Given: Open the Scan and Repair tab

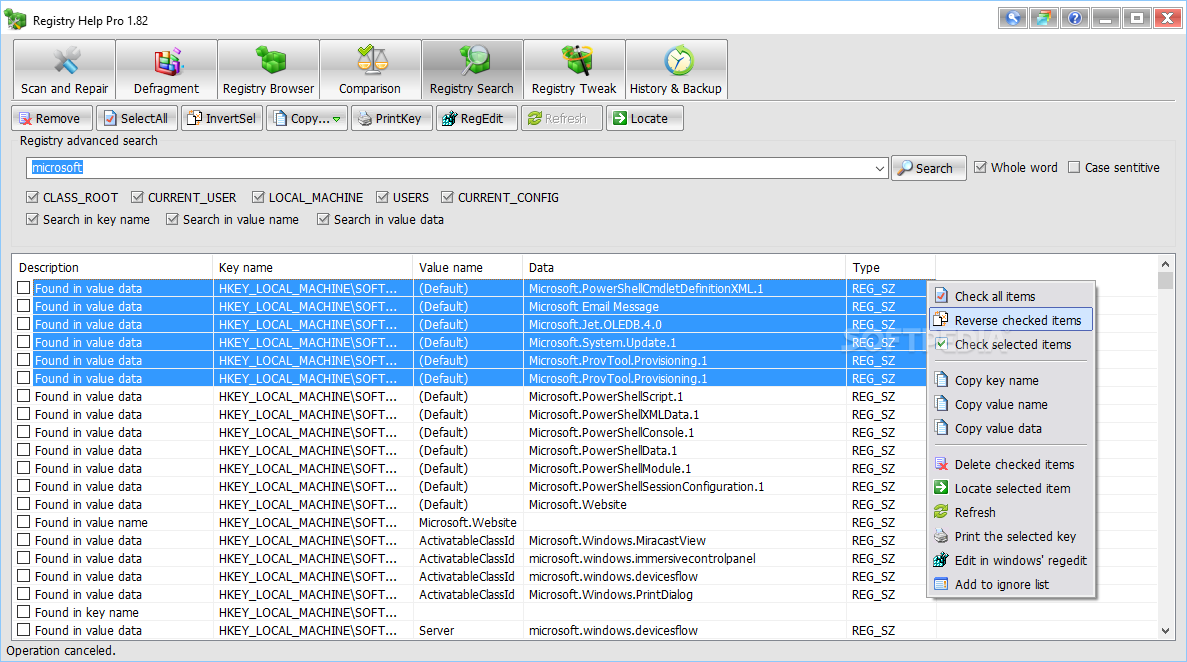Looking at the screenshot, I should pos(64,70).
